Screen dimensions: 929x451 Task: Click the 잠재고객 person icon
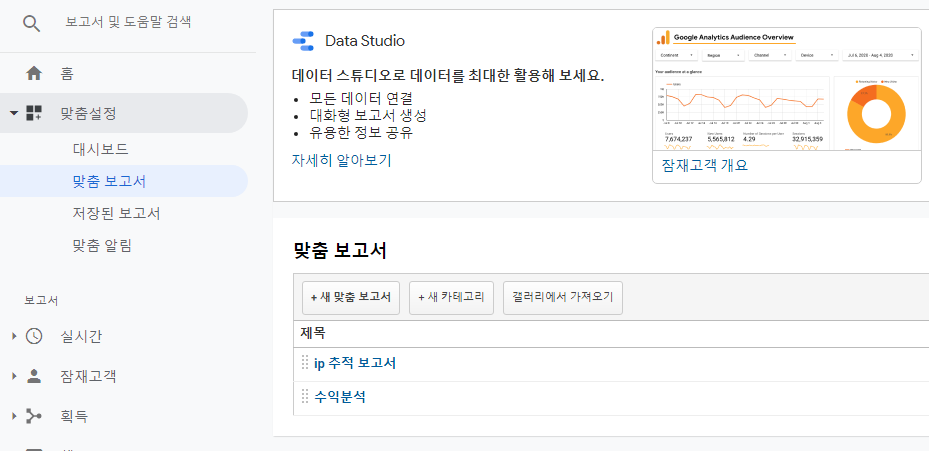(x=34, y=376)
